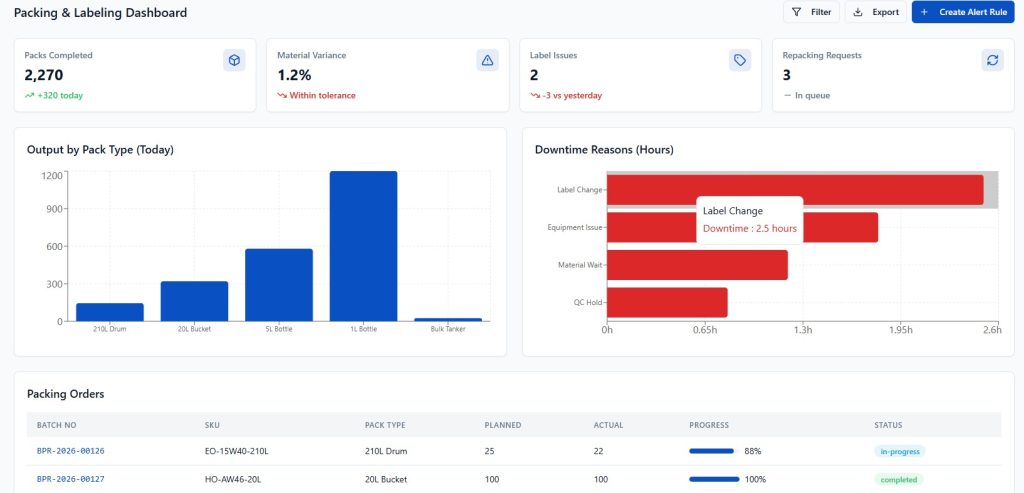Sort table by Status column header

click(888, 425)
